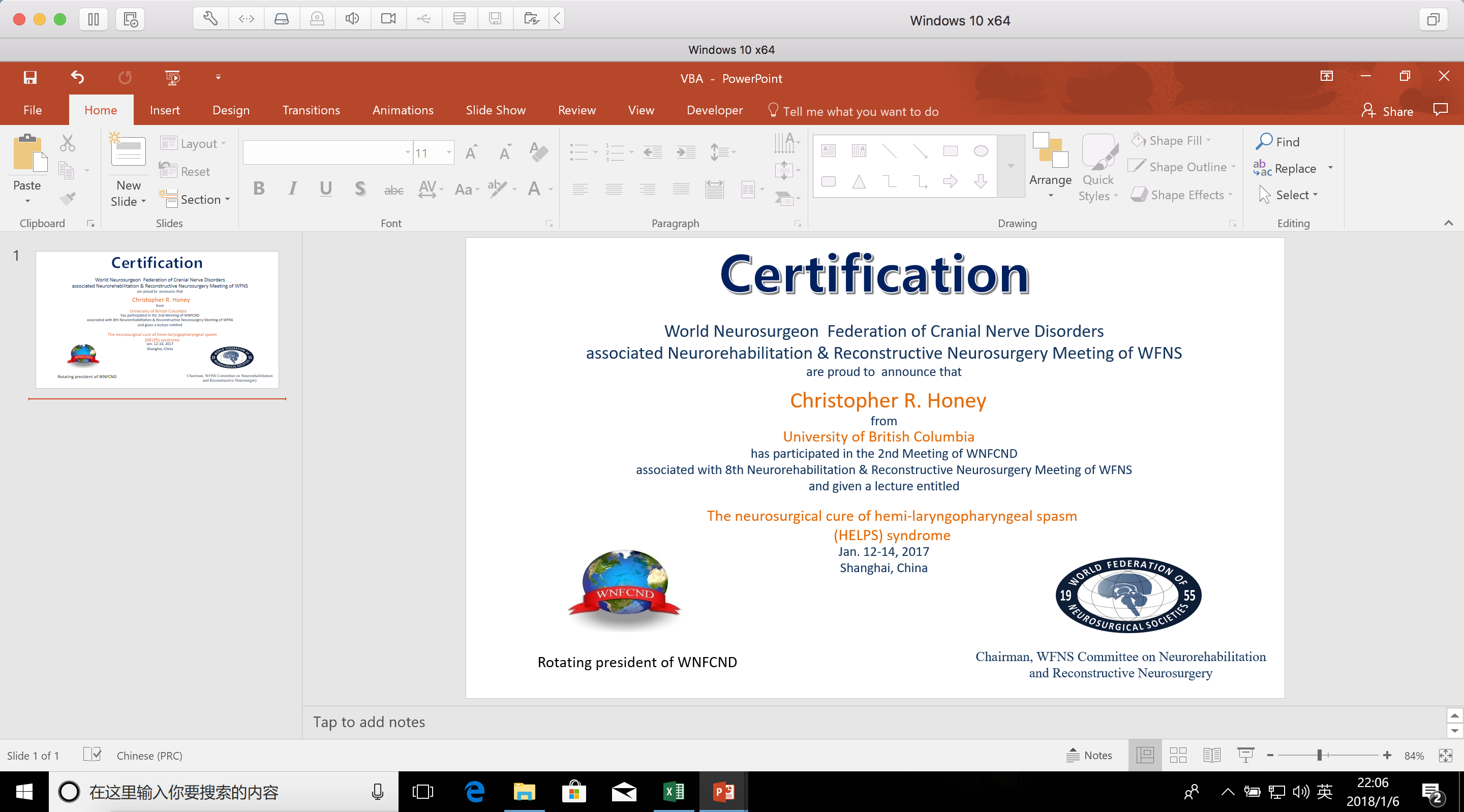The image size is (1464, 812).
Task: Open the Arrange tool
Action: click(x=1050, y=165)
